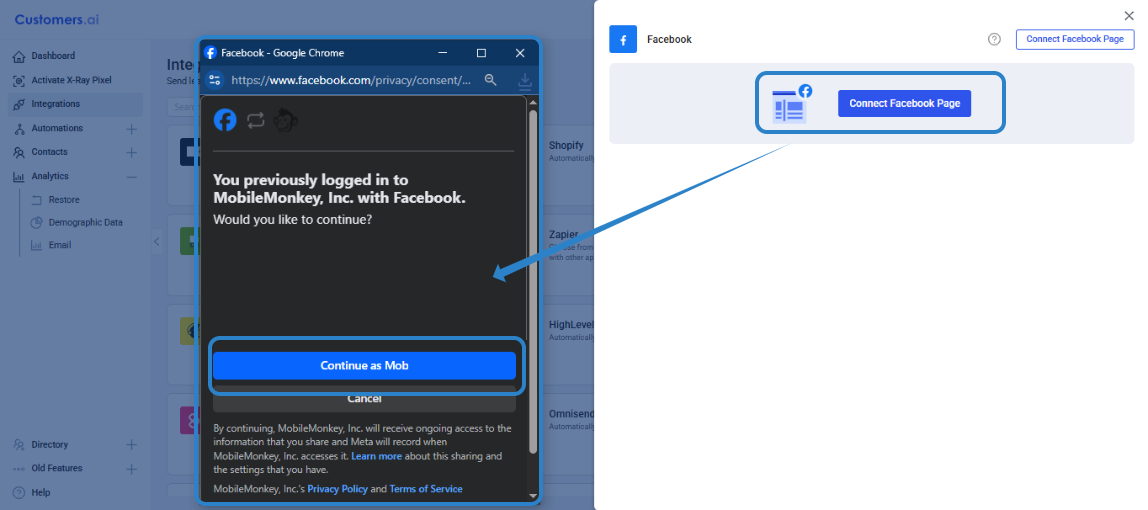
Task: Click the Dashboard home icon
Action: (x=19, y=56)
